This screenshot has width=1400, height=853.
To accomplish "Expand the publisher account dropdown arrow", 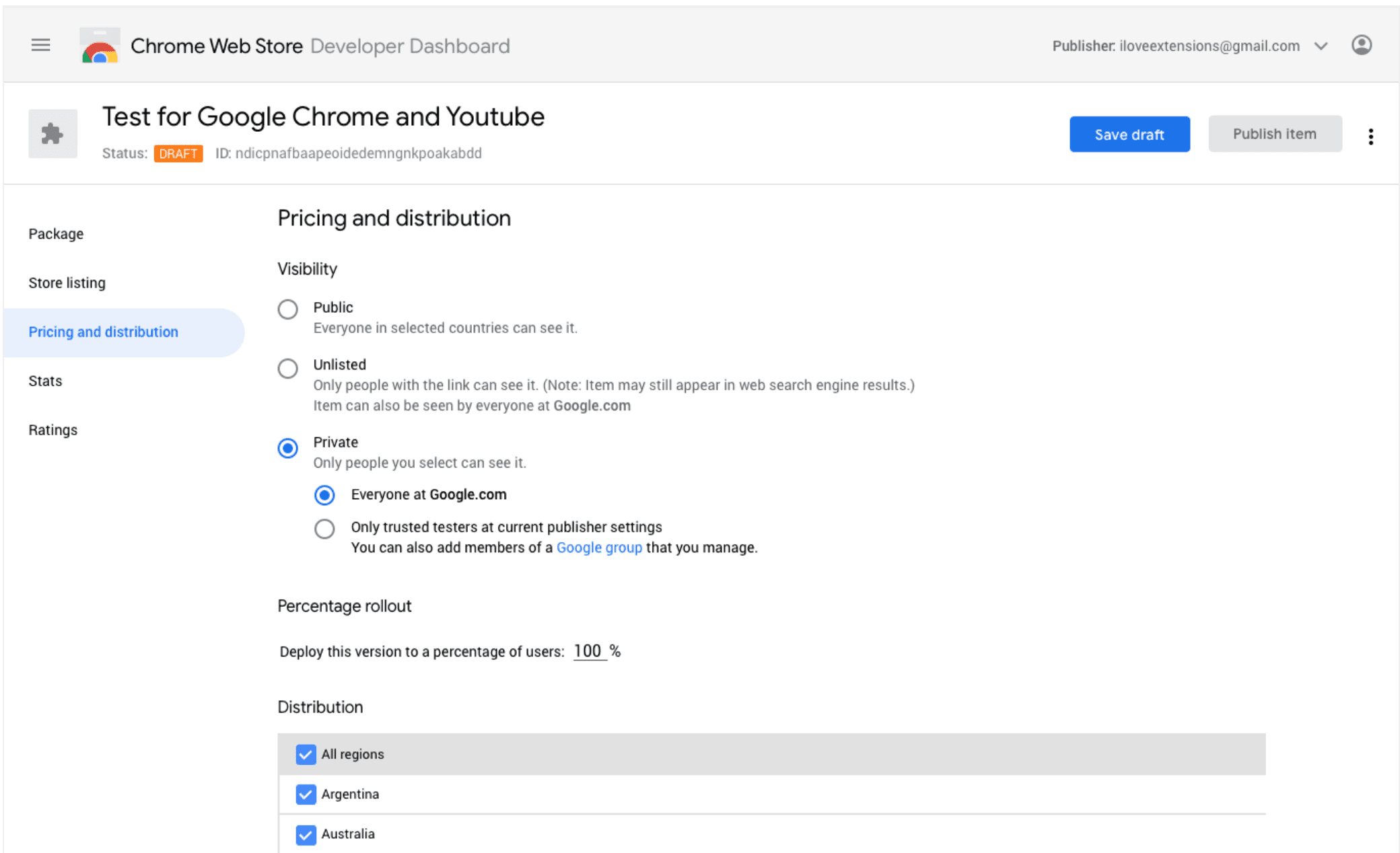I will 1321,46.
